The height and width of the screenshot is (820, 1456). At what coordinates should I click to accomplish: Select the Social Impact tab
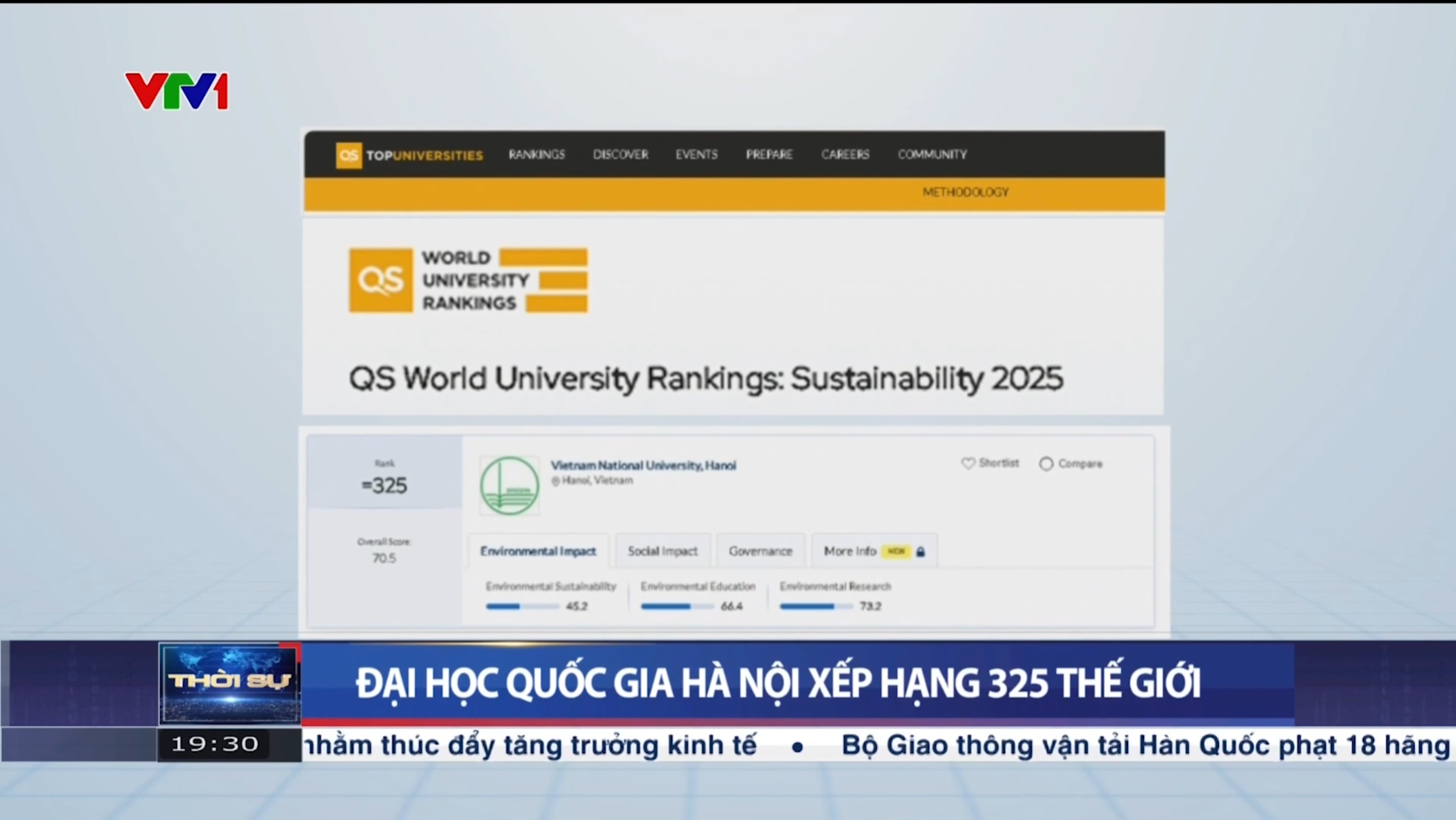coord(662,550)
